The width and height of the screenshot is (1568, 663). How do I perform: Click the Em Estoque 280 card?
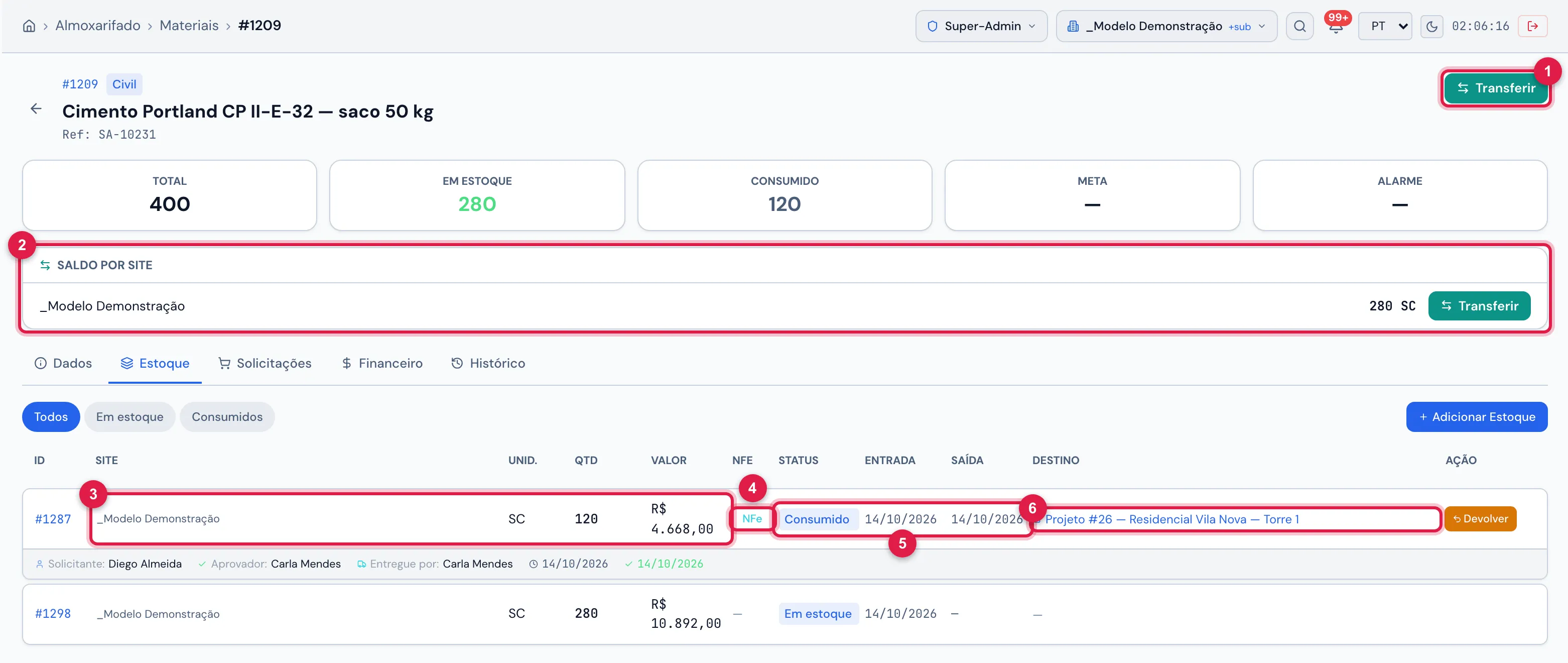click(x=477, y=195)
